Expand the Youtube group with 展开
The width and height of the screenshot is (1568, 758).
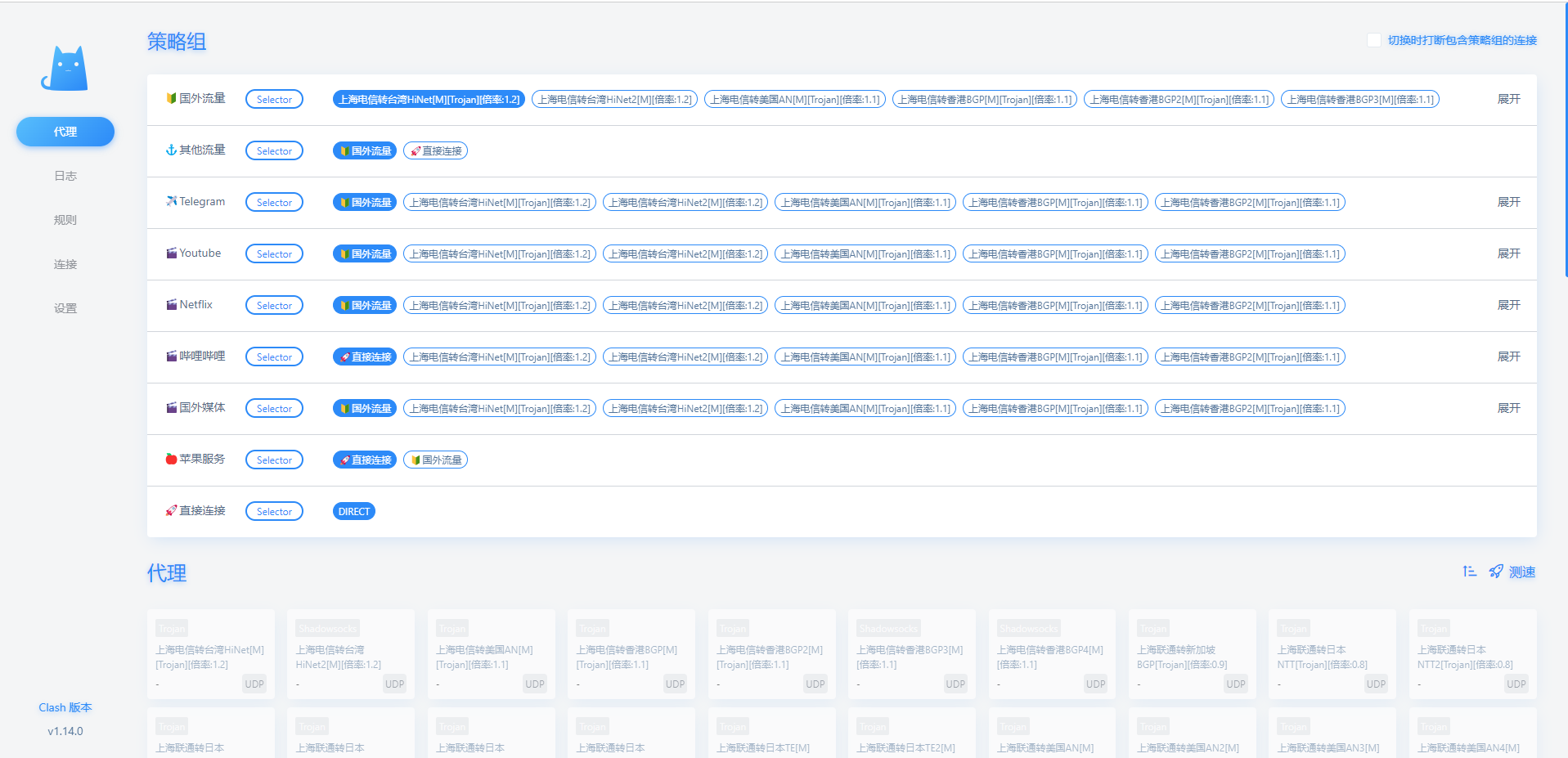click(1508, 253)
